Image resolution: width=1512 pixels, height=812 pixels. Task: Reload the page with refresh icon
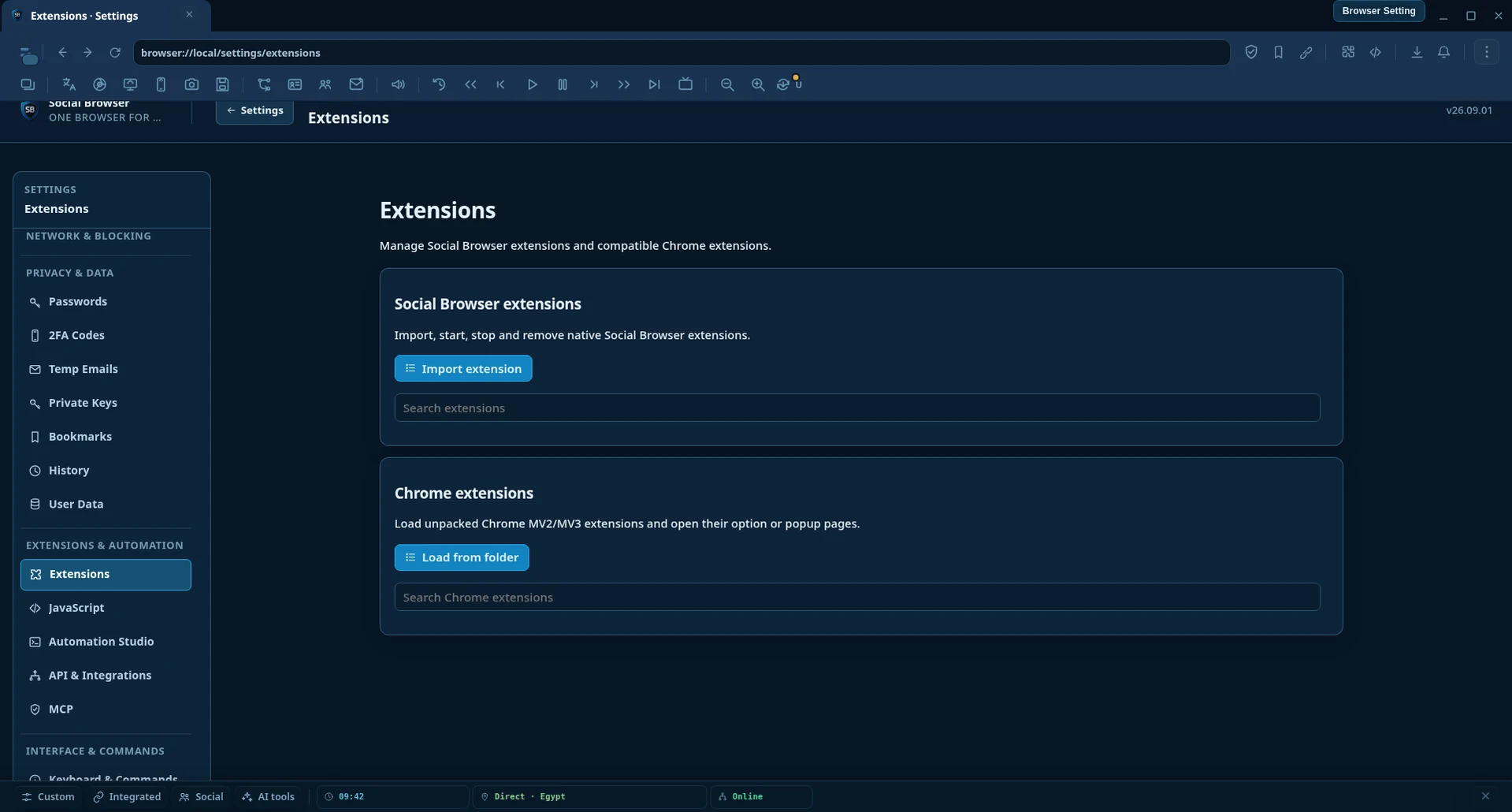(x=115, y=52)
